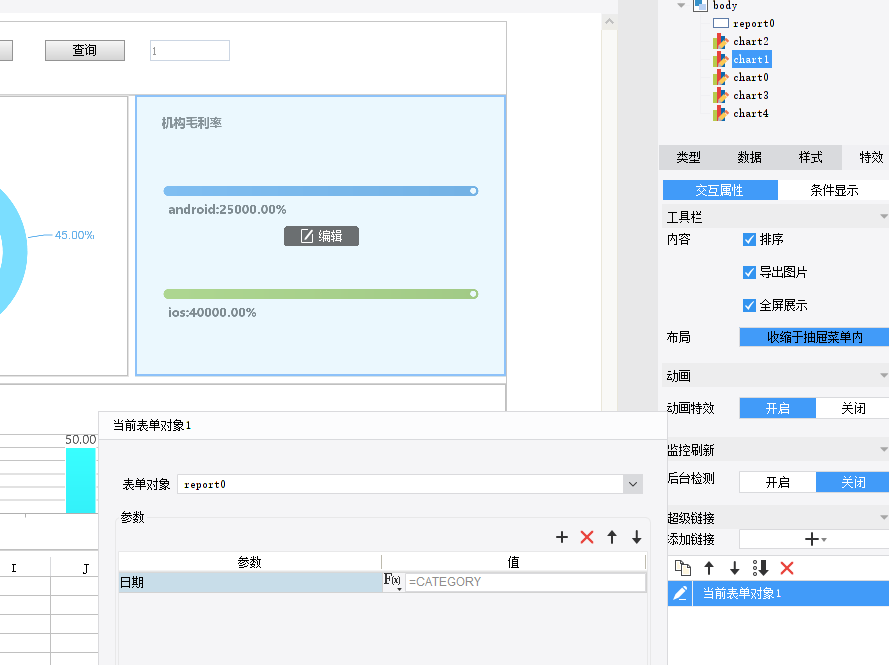
Task: Click chart2 icon in tree
Action: coord(721,41)
